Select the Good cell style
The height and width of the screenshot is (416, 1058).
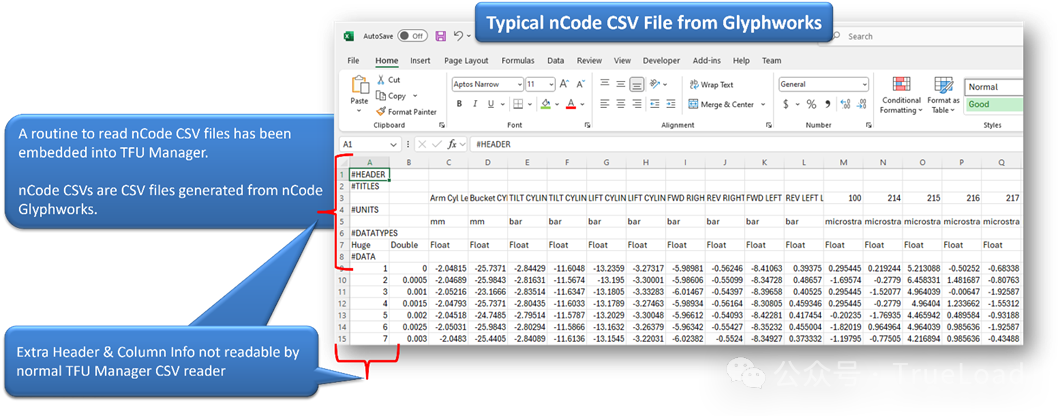point(993,105)
